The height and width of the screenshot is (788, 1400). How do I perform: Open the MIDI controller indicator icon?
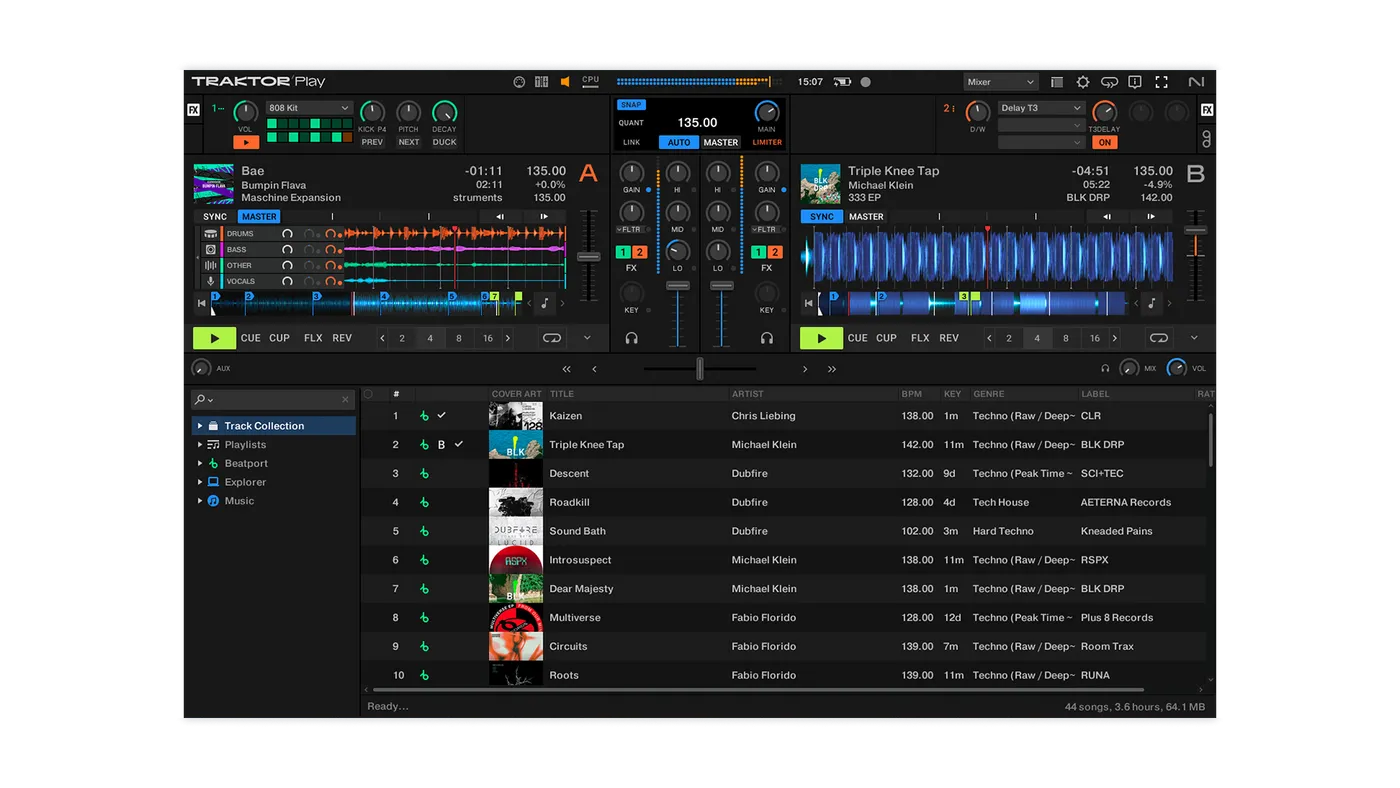pyautogui.click(x=519, y=82)
